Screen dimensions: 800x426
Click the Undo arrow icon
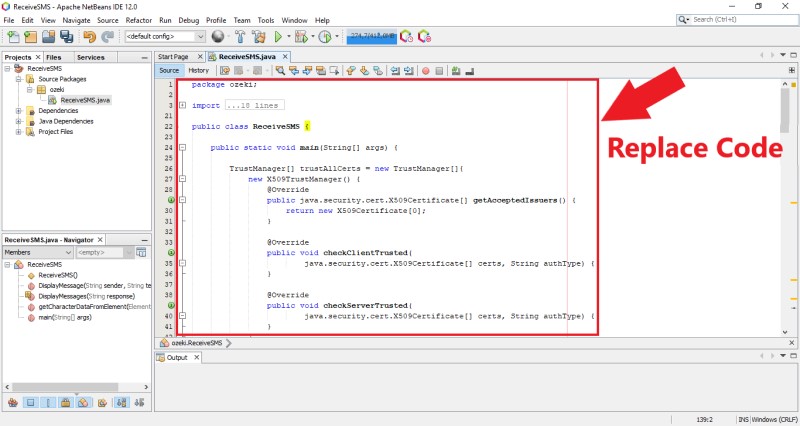[90, 36]
